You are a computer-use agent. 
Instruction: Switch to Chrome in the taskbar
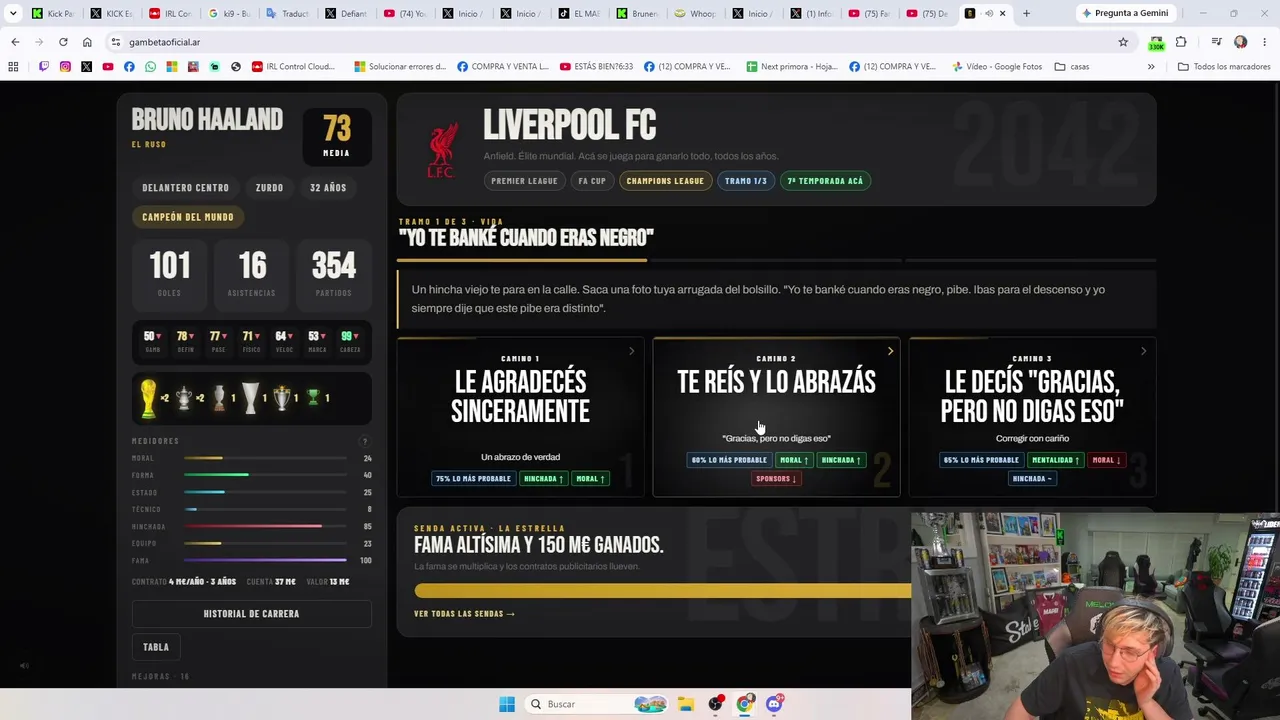coord(745,704)
